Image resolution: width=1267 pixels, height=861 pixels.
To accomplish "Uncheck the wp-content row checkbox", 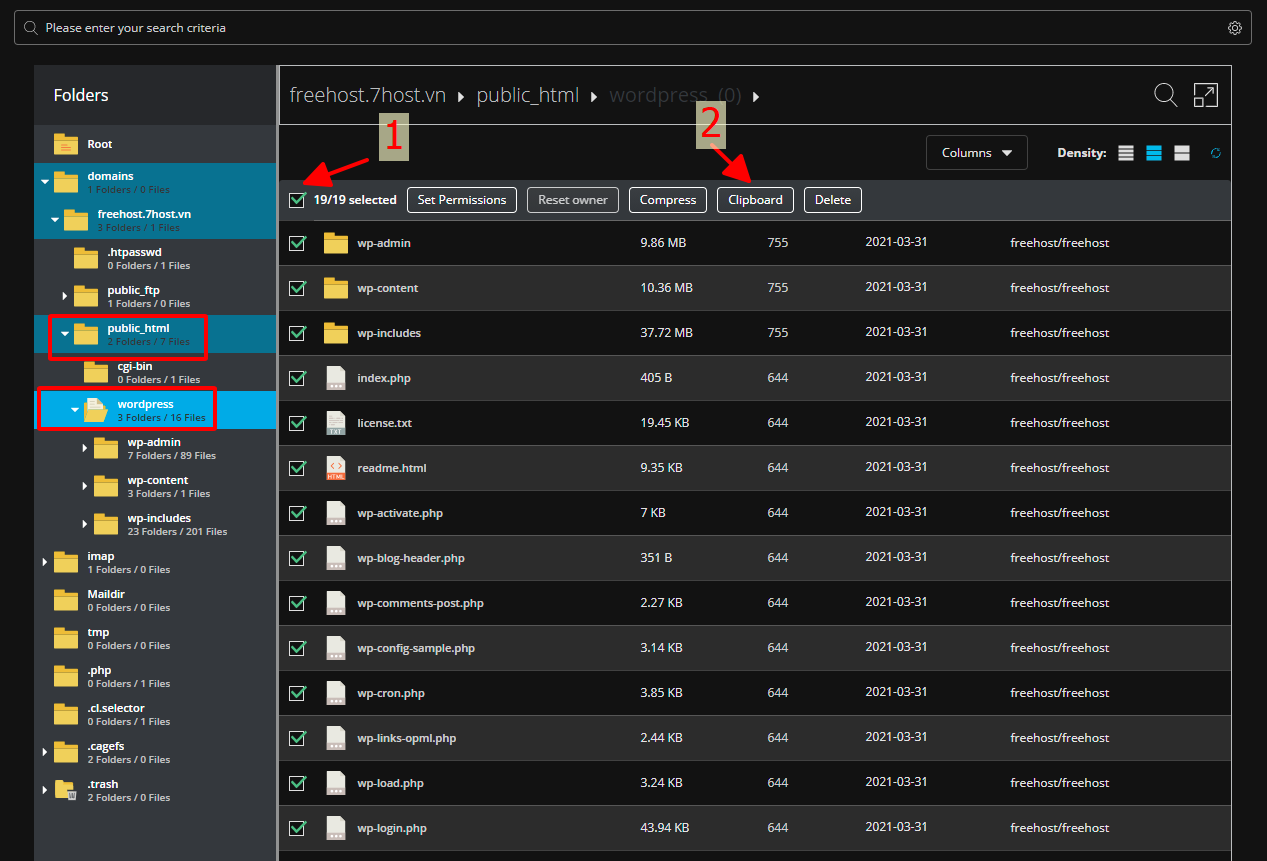I will pos(297,288).
